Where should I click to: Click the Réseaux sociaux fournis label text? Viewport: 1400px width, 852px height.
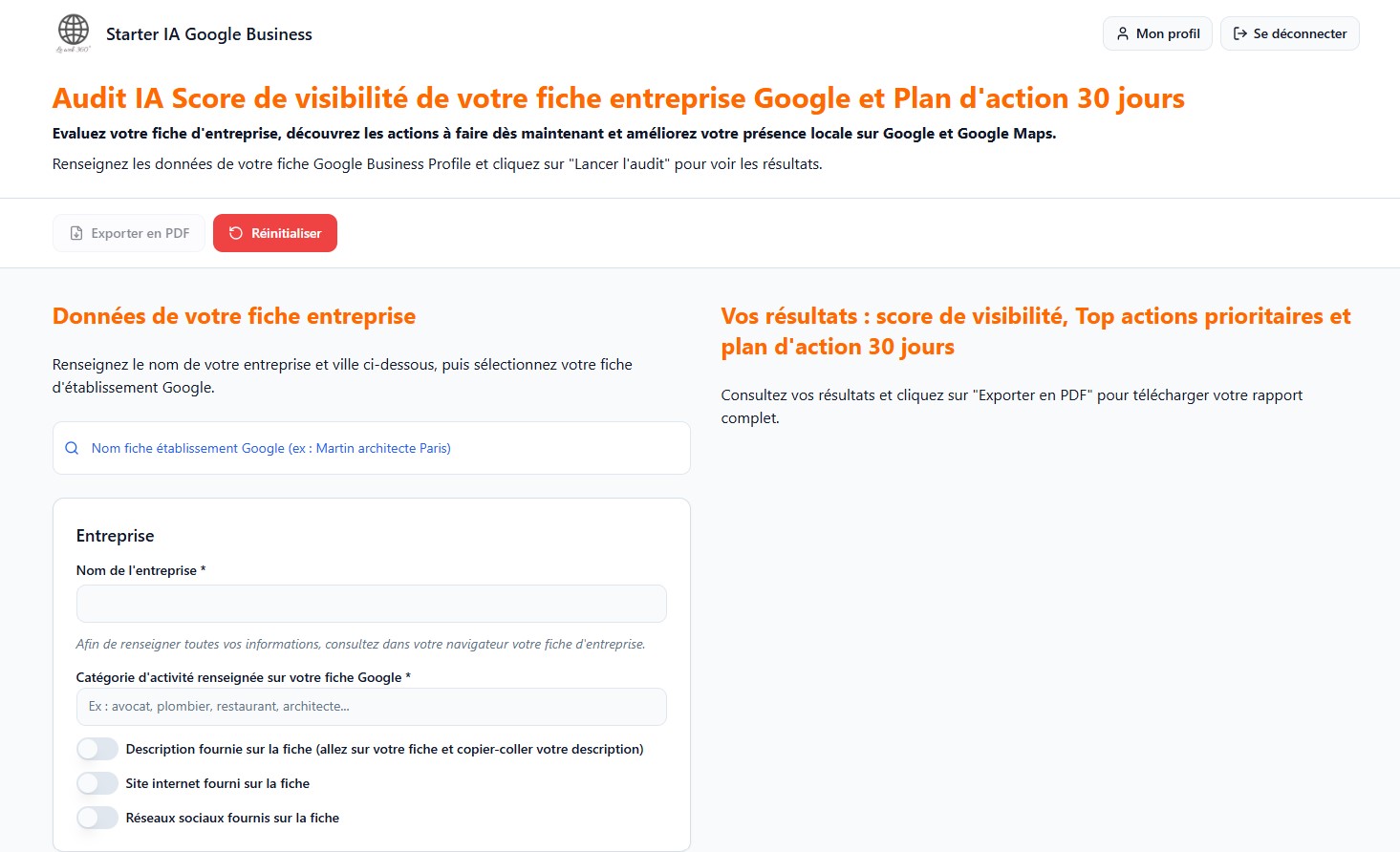(232, 818)
